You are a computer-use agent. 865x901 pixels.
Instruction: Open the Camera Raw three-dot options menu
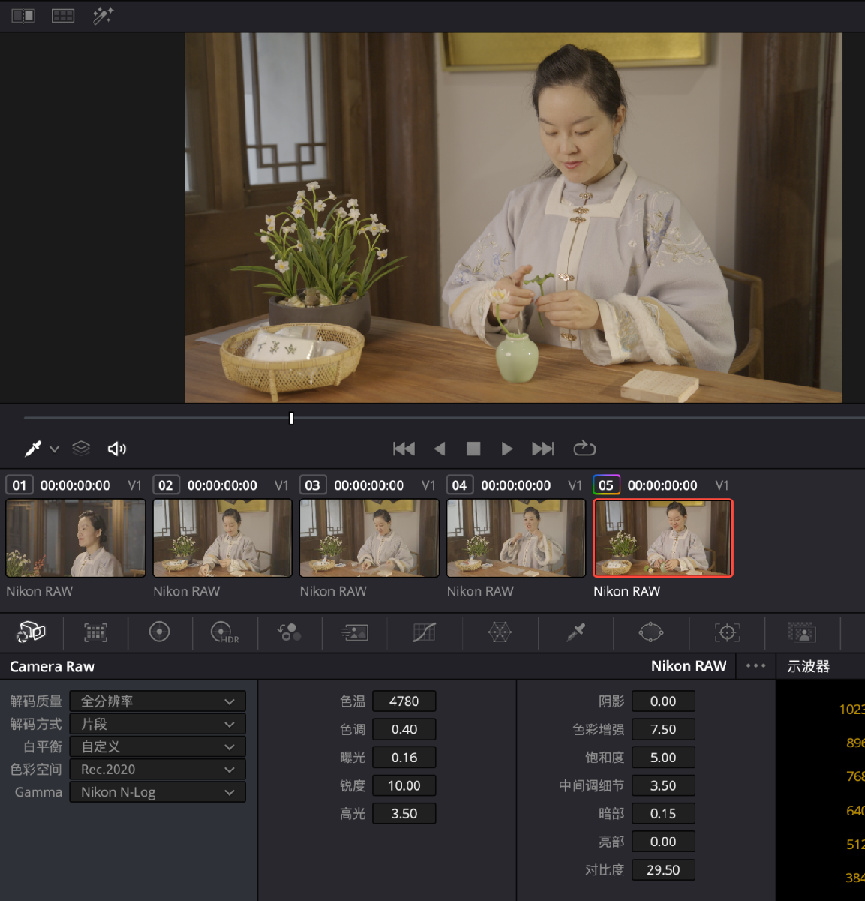pyautogui.click(x=755, y=666)
